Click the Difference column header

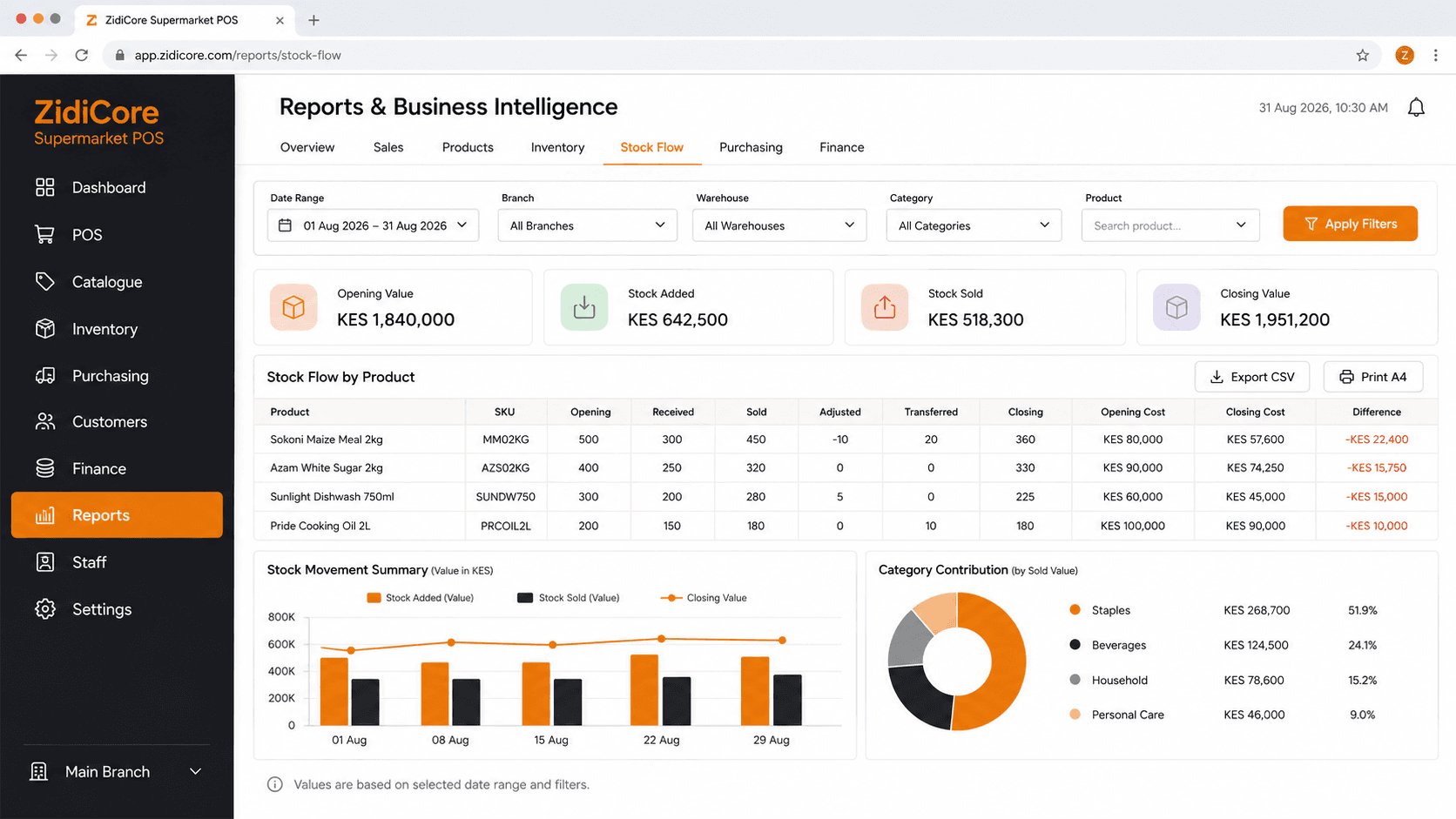pos(1377,412)
